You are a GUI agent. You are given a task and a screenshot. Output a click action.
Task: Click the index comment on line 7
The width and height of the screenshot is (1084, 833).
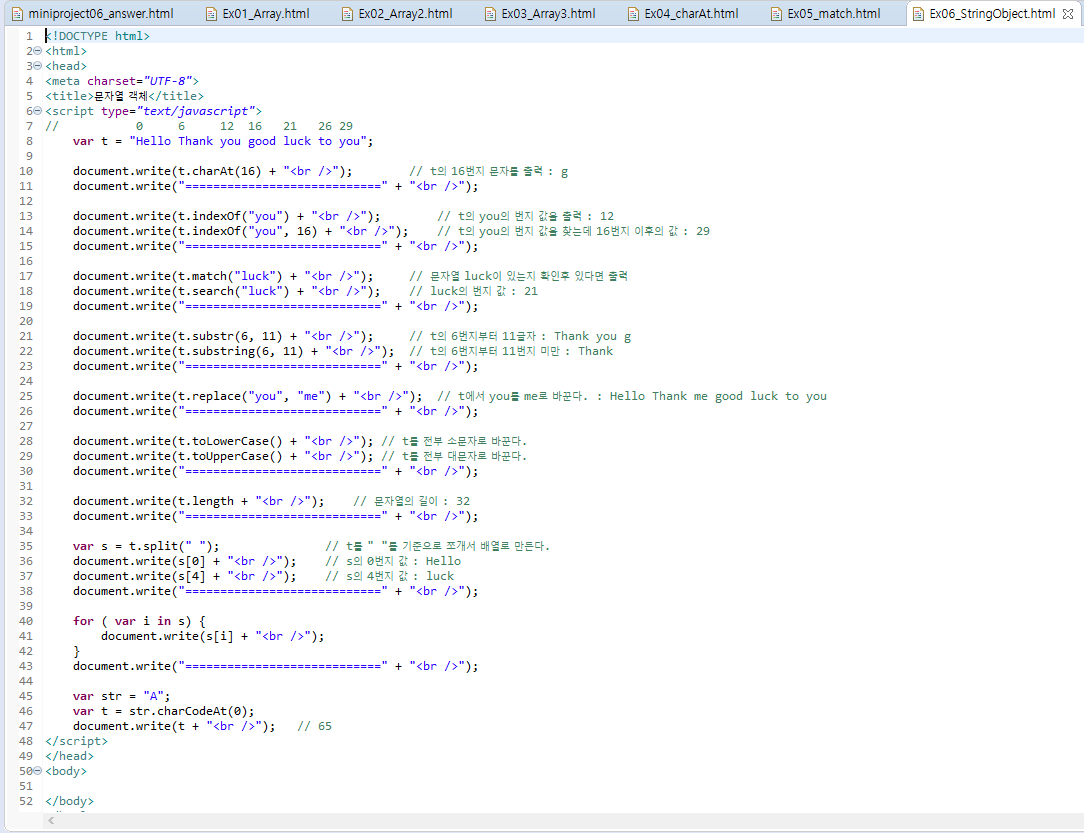(199, 126)
